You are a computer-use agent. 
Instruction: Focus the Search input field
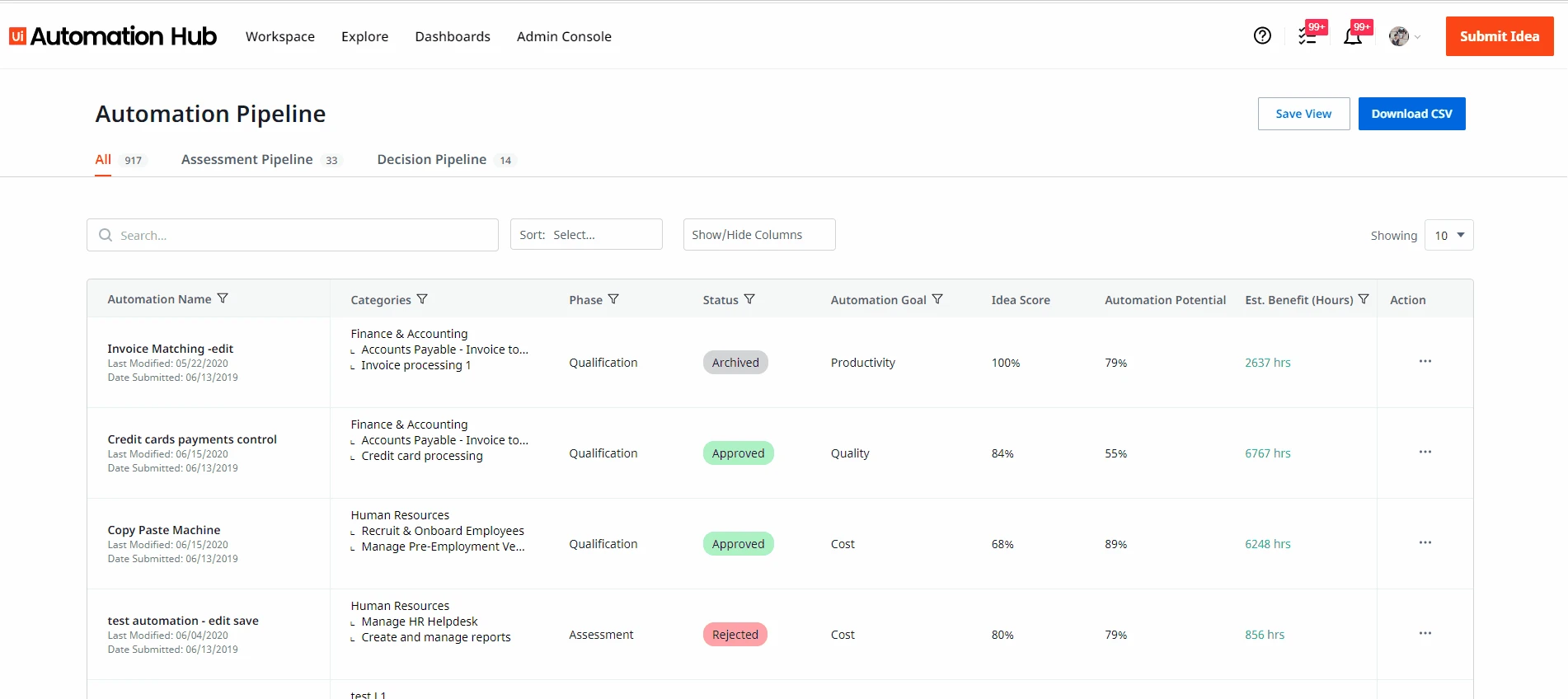click(x=293, y=235)
